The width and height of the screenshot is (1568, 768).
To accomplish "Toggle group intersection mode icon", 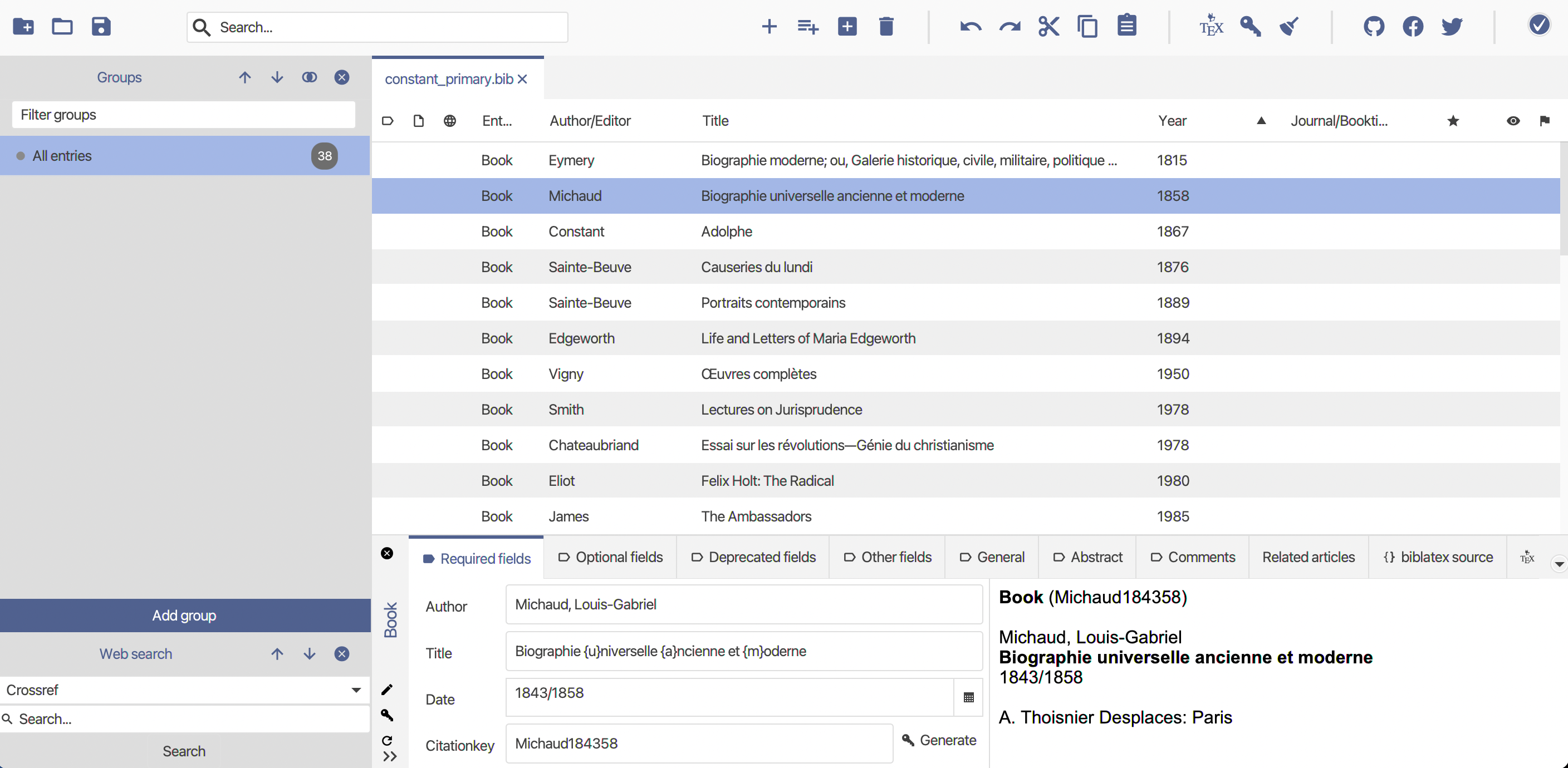I will coord(309,77).
